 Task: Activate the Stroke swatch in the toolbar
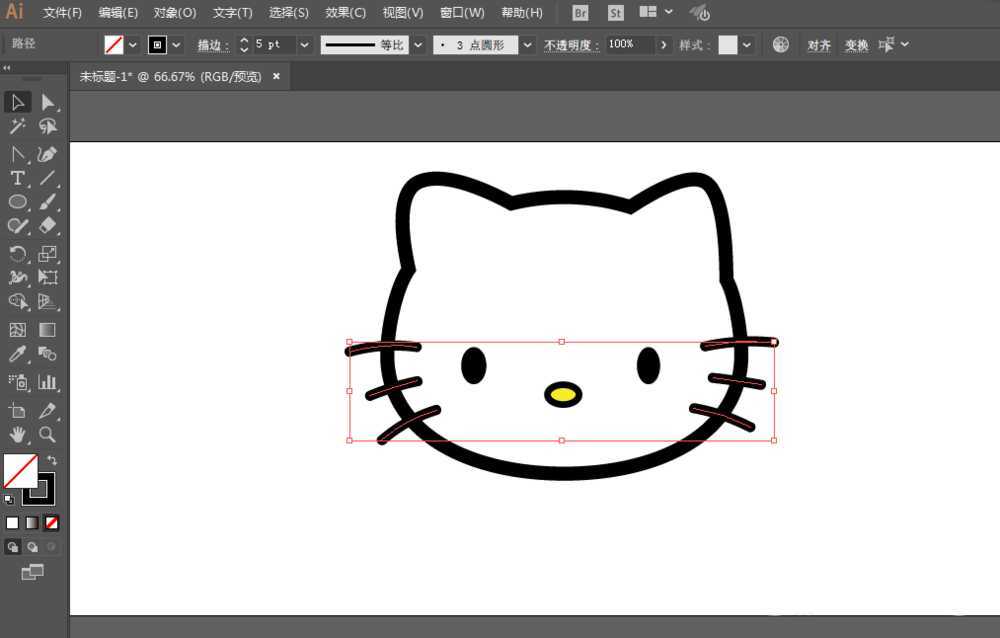38,492
